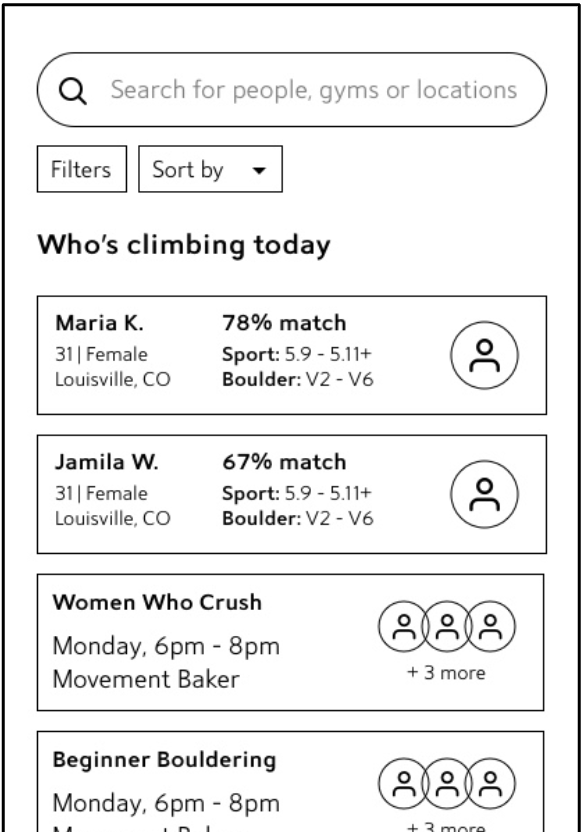Open Maria K.'s name in match card
Image resolution: width=582 pixels, height=832 pixels.
pos(99,323)
